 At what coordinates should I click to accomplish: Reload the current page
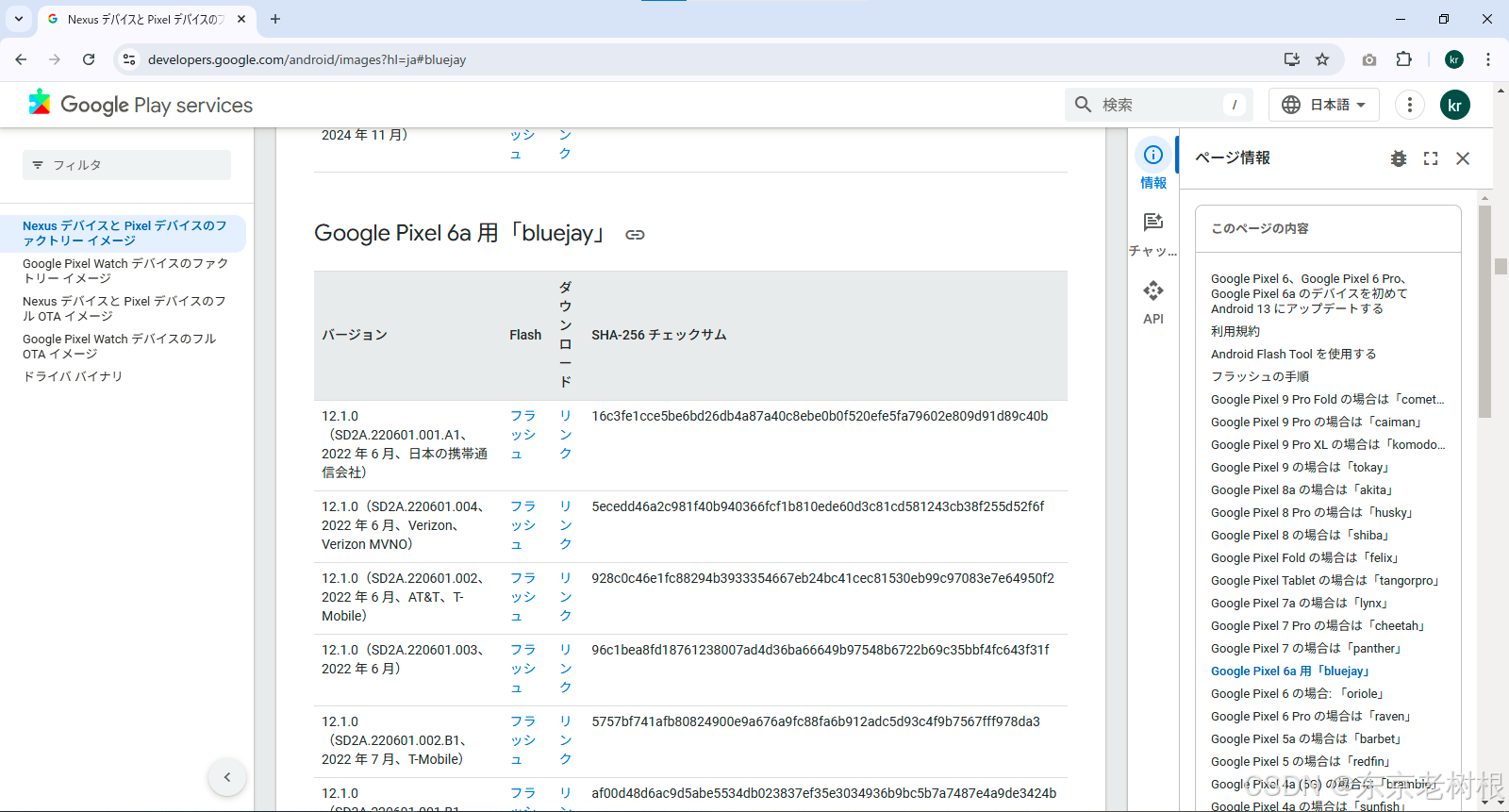89,59
